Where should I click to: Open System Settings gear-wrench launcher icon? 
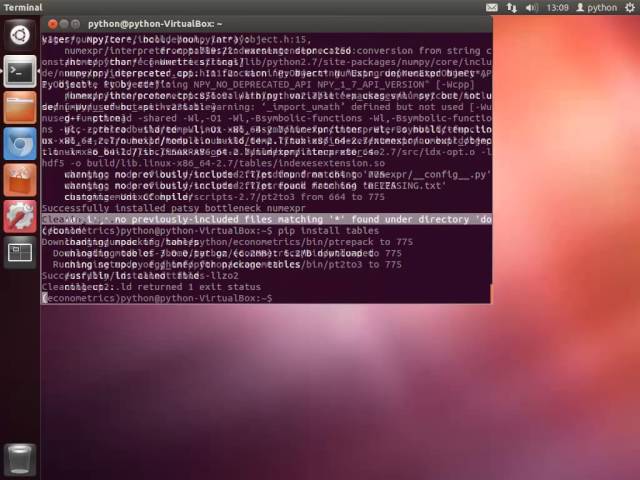(20, 216)
